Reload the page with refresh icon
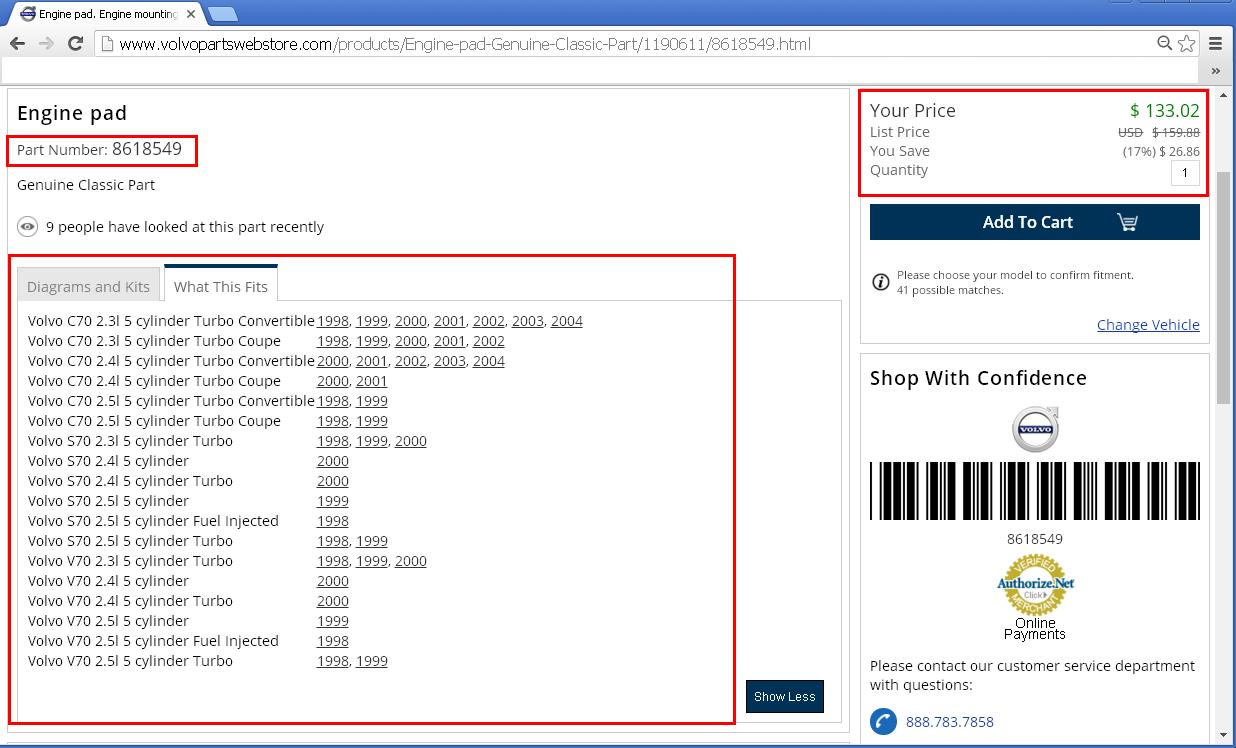The height and width of the screenshot is (748, 1236). click(x=75, y=44)
